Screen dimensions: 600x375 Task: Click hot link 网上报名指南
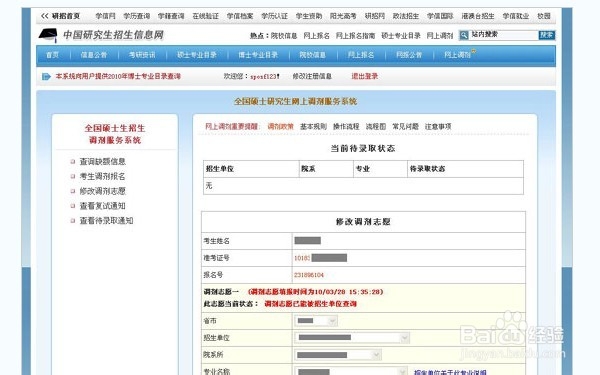pyautogui.click(x=355, y=36)
